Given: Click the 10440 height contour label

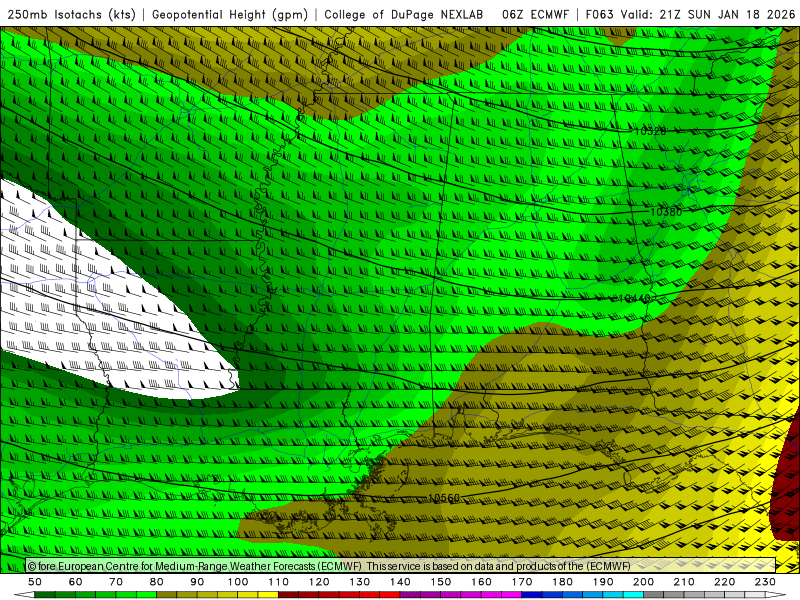Looking at the screenshot, I should click(634, 298).
